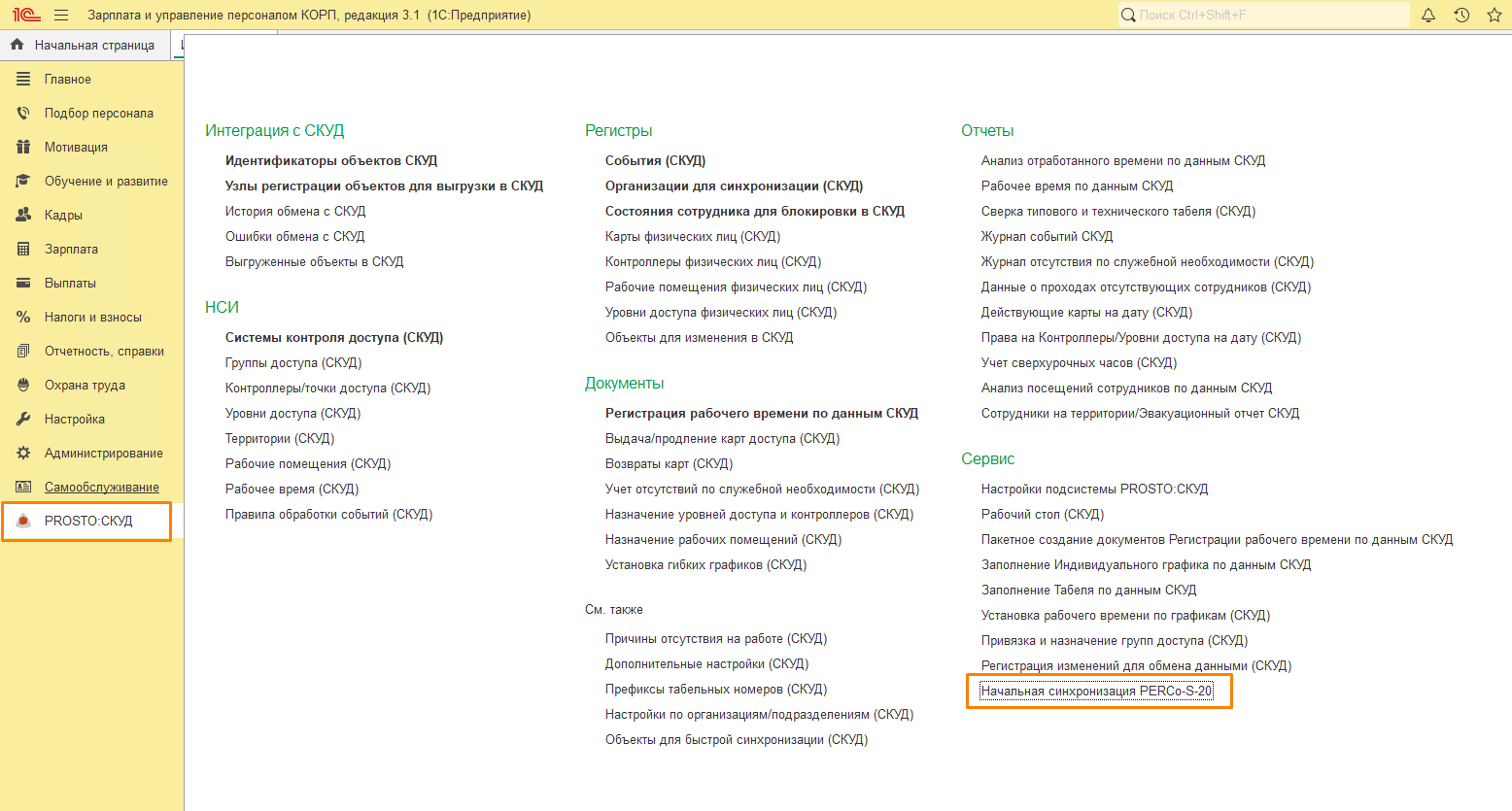Image resolution: width=1512 pixels, height=811 pixels.
Task: Open the history clock icon
Action: click(x=1461, y=16)
